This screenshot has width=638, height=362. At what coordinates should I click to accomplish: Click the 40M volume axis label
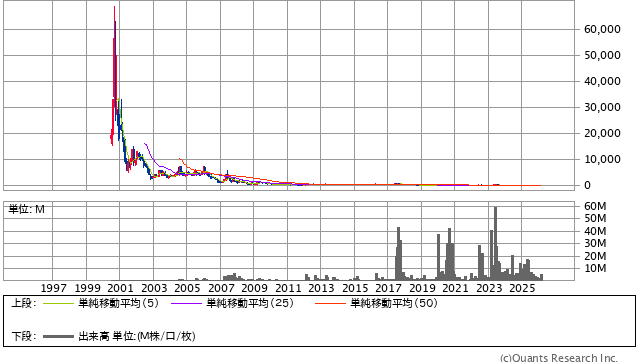[x=595, y=231]
